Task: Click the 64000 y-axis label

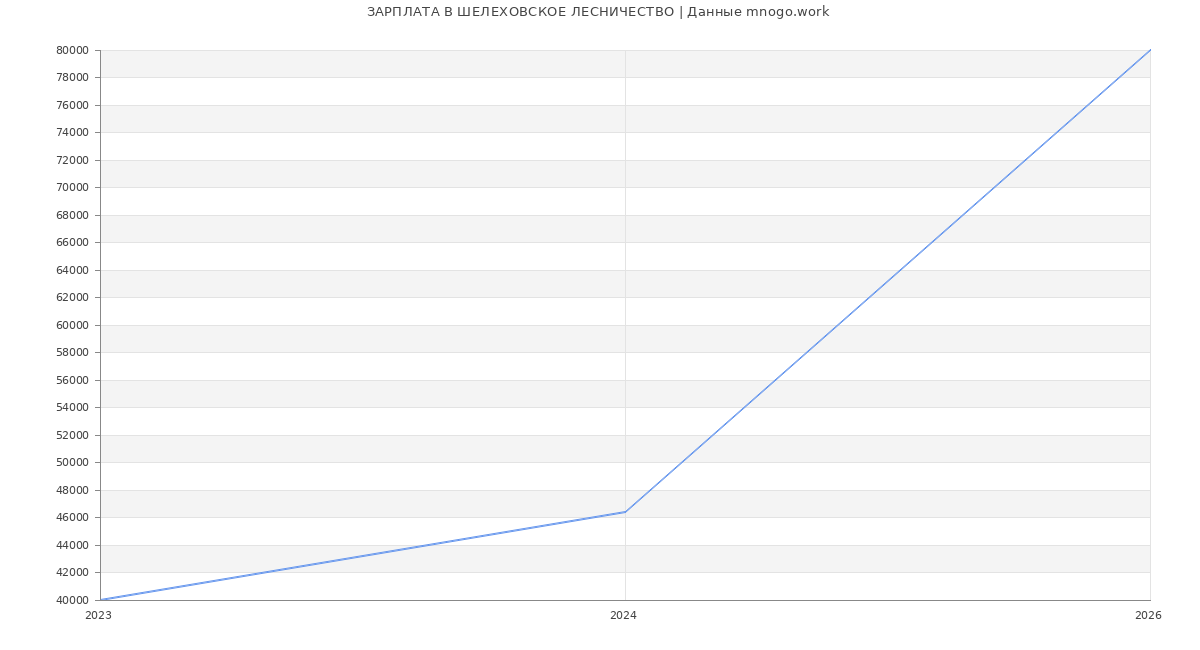Action: (x=73, y=270)
